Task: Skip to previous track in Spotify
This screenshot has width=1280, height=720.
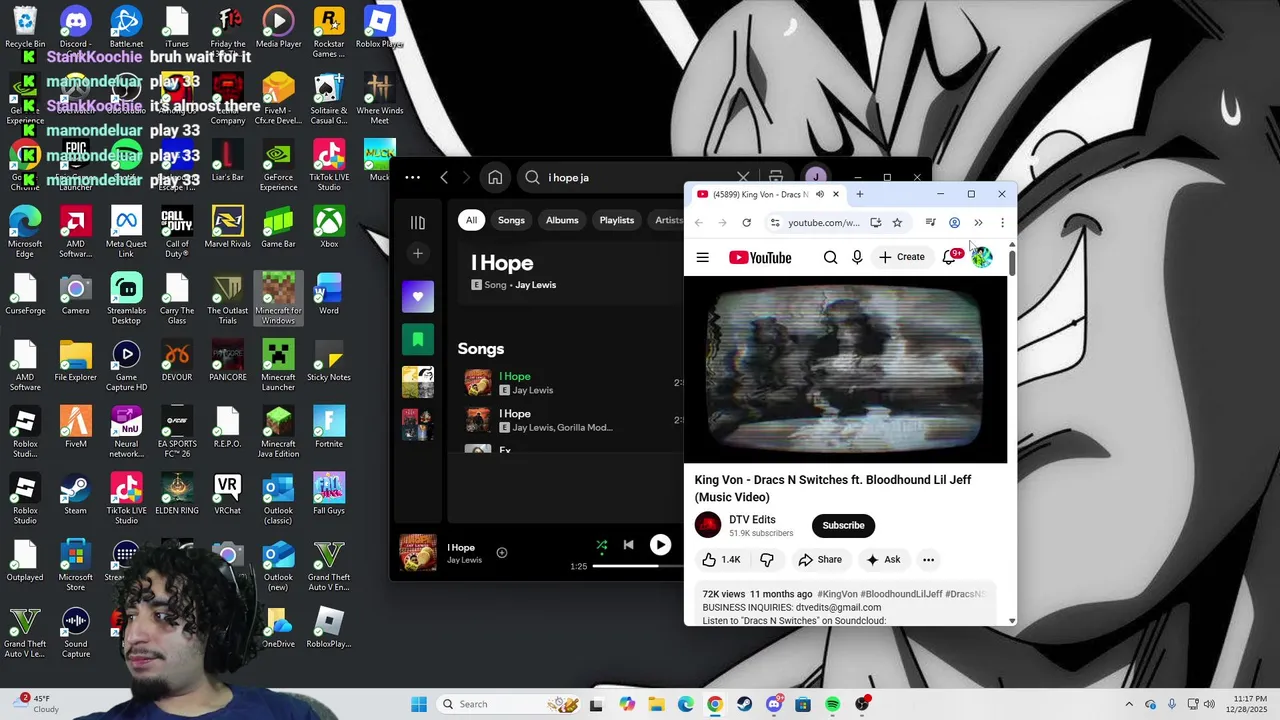Action: tap(628, 545)
